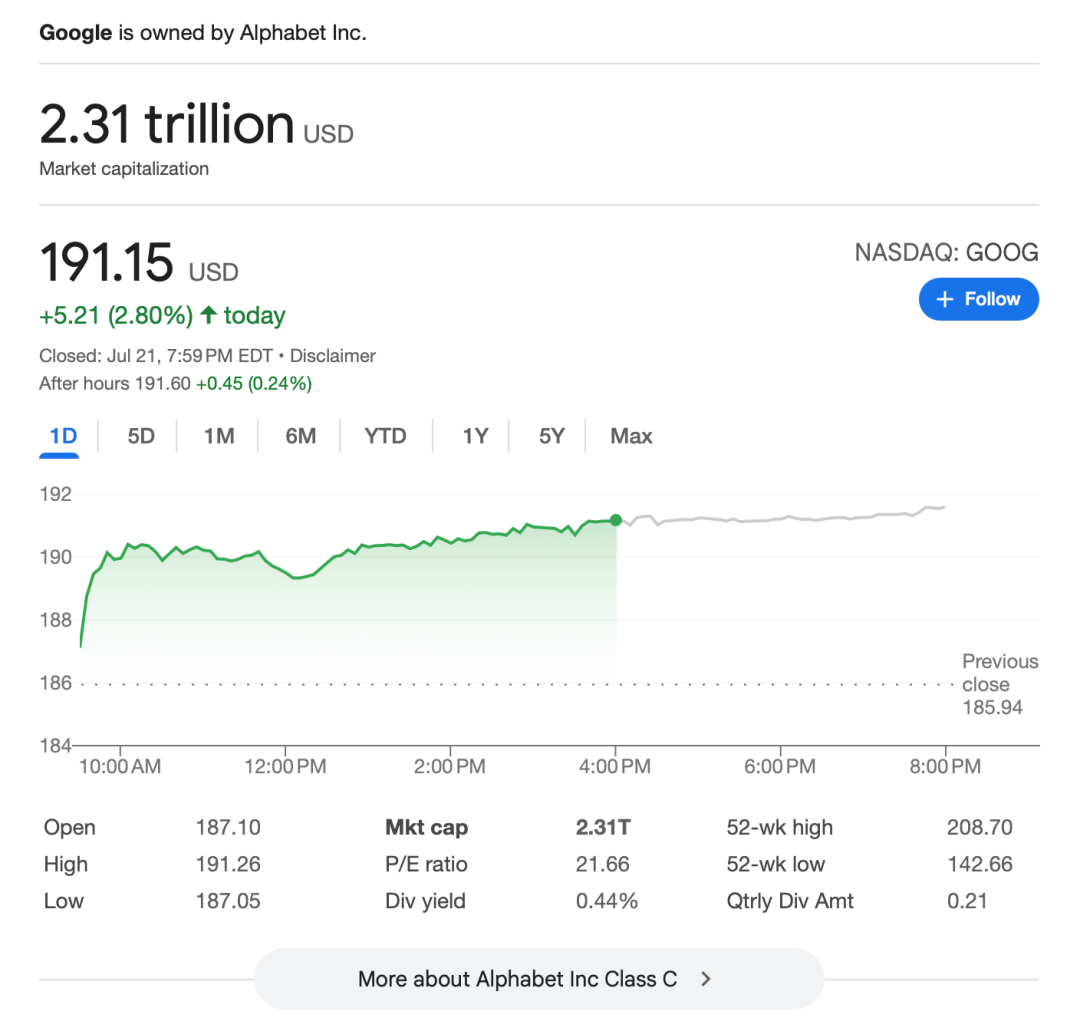This screenshot has height=1031, width=1080.
Task: Switch to the 5D chart tab
Action: [x=141, y=436]
